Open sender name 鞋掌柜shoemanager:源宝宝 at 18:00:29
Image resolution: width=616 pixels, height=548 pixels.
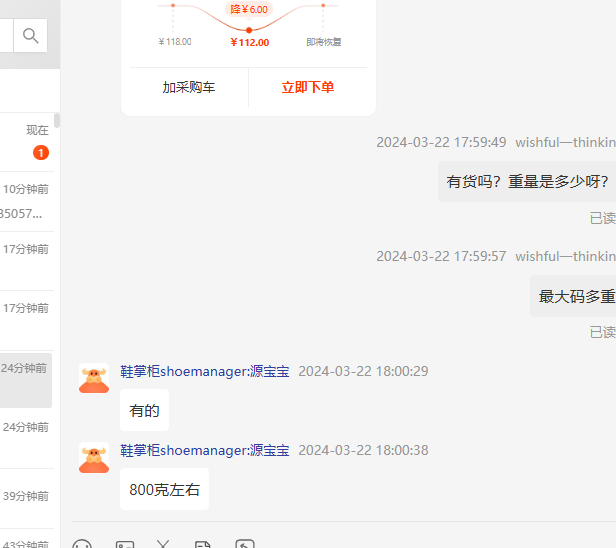click(x=205, y=371)
